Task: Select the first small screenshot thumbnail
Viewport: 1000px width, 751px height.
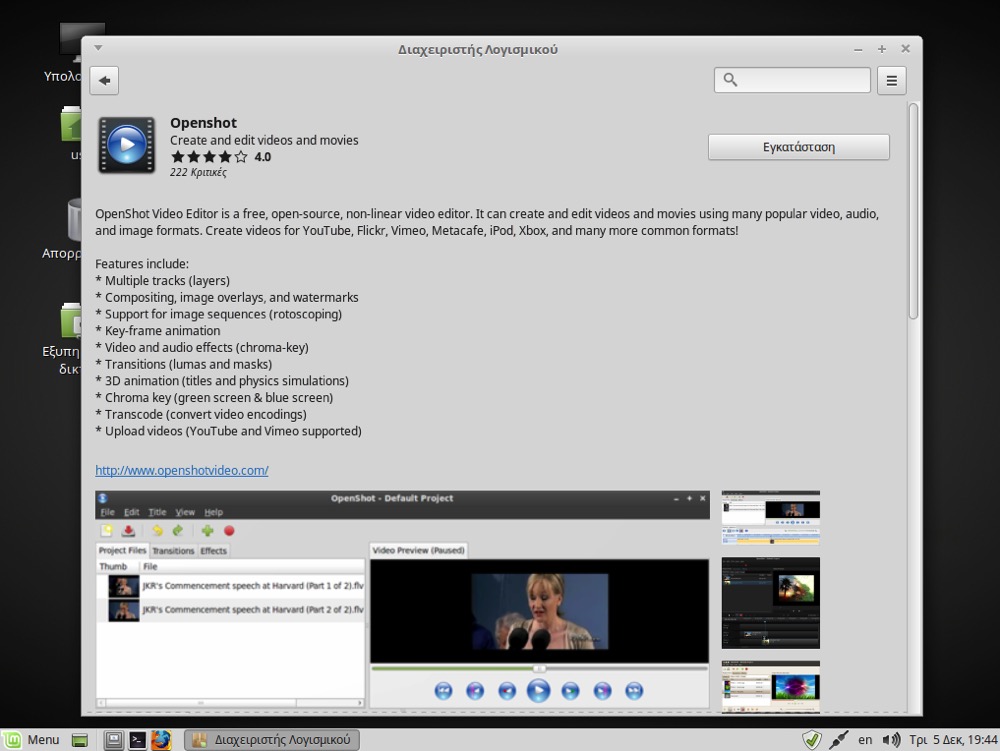Action: tap(770, 518)
